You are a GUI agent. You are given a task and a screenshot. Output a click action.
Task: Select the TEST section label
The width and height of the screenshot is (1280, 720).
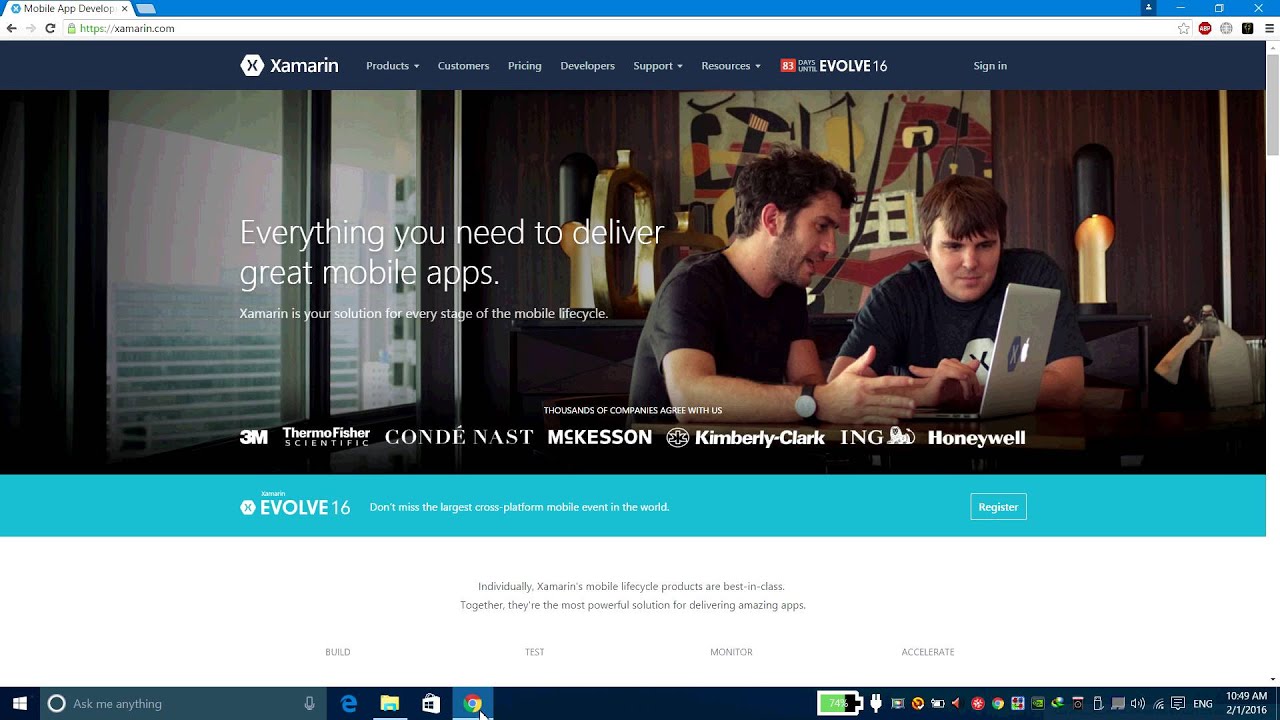535,652
